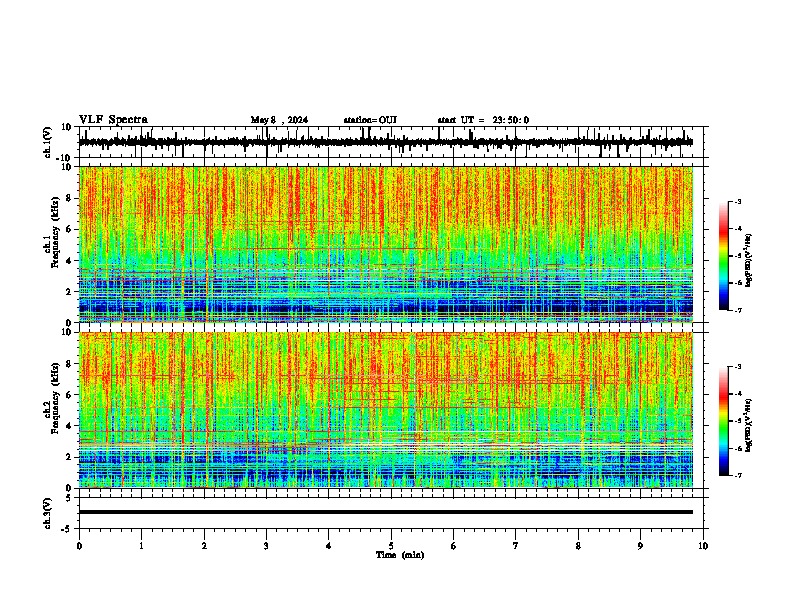Image resolution: width=792 pixels, height=612 pixels.
Task: Click the 'start UT = 23:50:0' text
Action: coord(483,120)
